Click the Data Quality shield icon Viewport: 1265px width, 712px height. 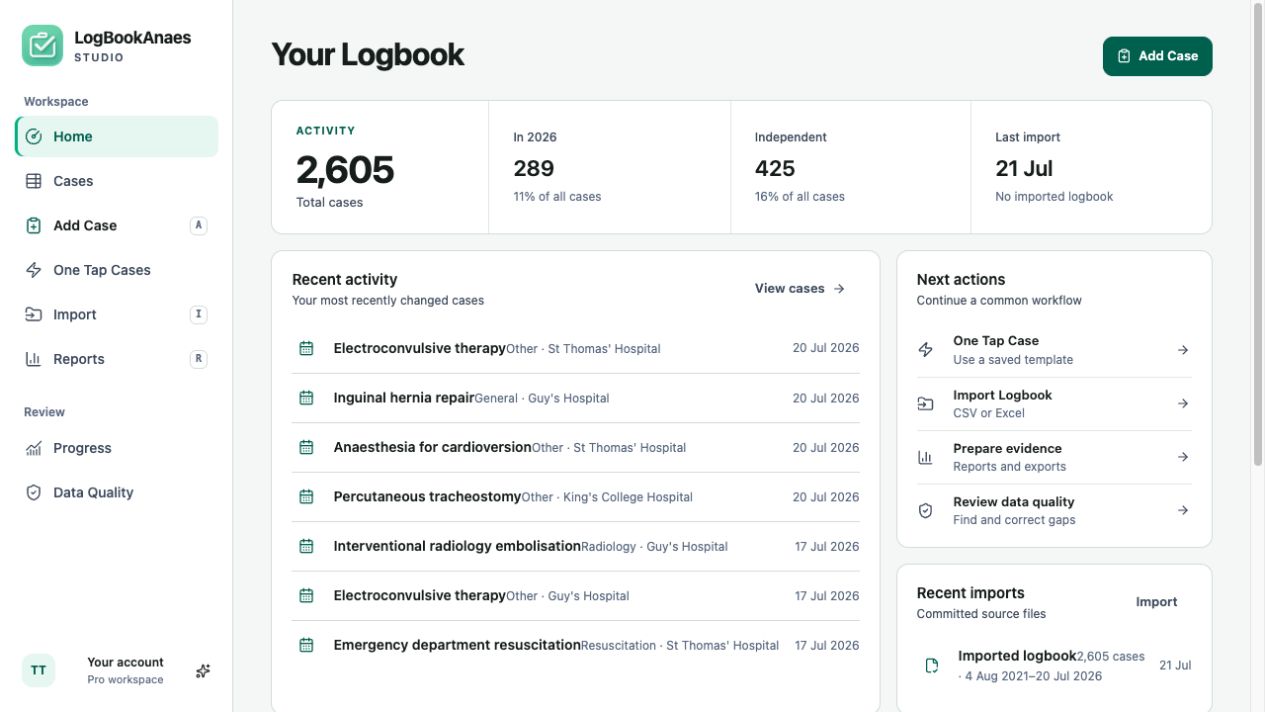(34, 493)
